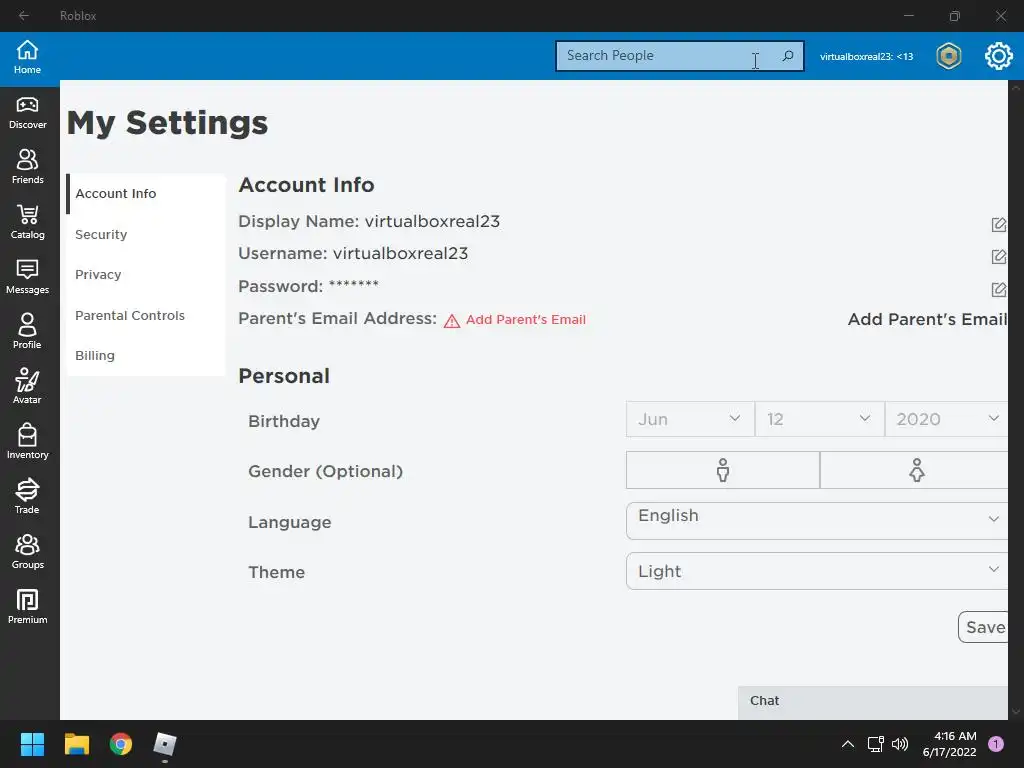The height and width of the screenshot is (768, 1024).
Task: Open the Friends page
Action: pos(27,168)
